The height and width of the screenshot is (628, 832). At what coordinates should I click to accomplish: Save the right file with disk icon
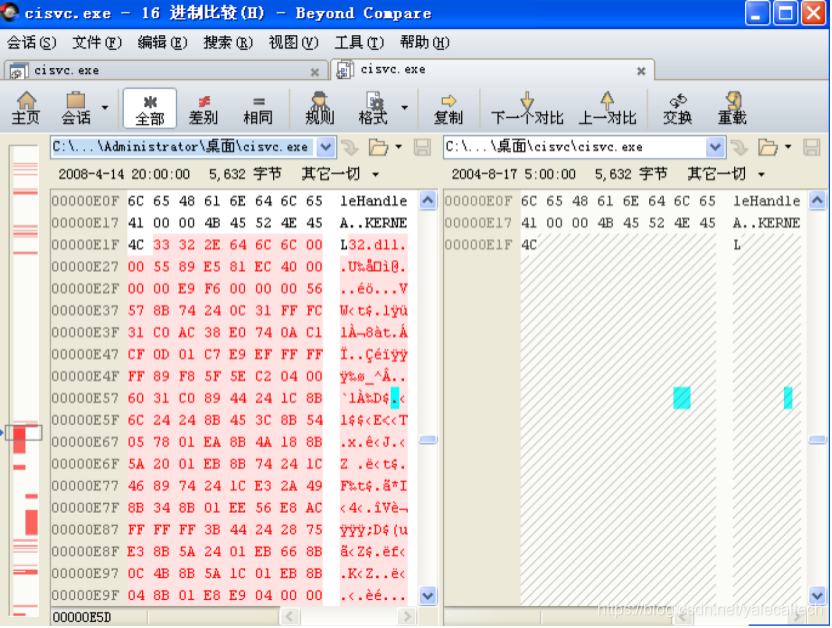pos(812,147)
